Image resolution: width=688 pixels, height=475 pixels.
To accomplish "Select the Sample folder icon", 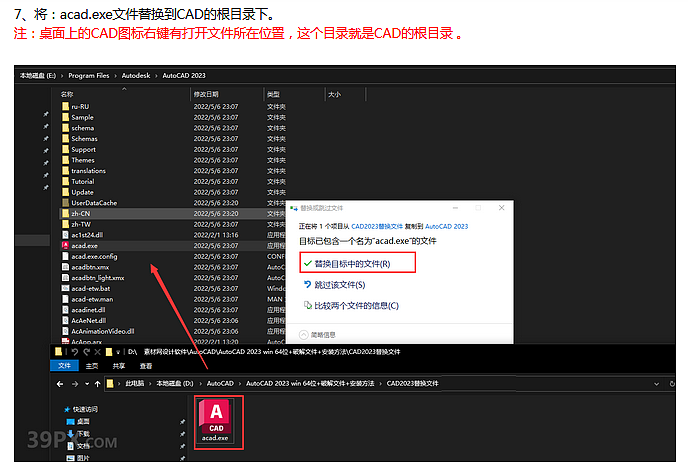I will pos(65,117).
